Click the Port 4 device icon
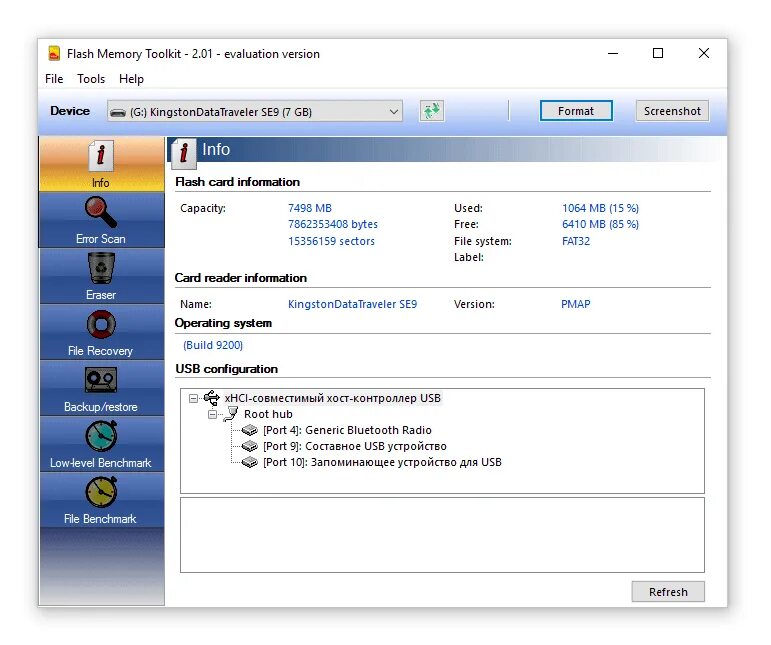The height and width of the screenshot is (645, 771). click(250, 430)
